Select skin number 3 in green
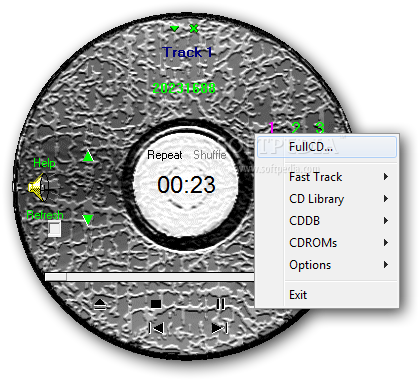 click(x=320, y=128)
